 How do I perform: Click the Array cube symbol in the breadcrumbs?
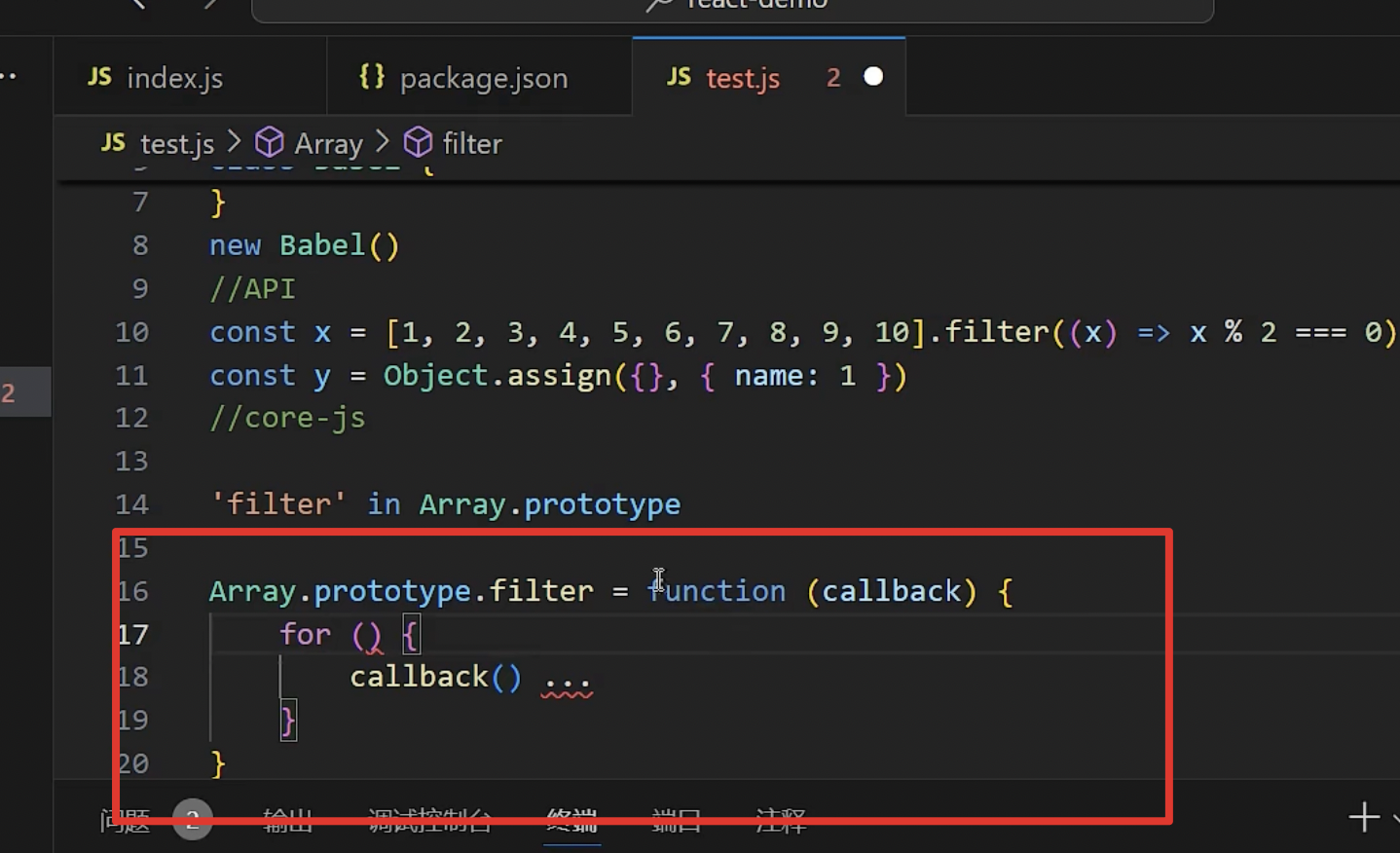click(x=268, y=142)
